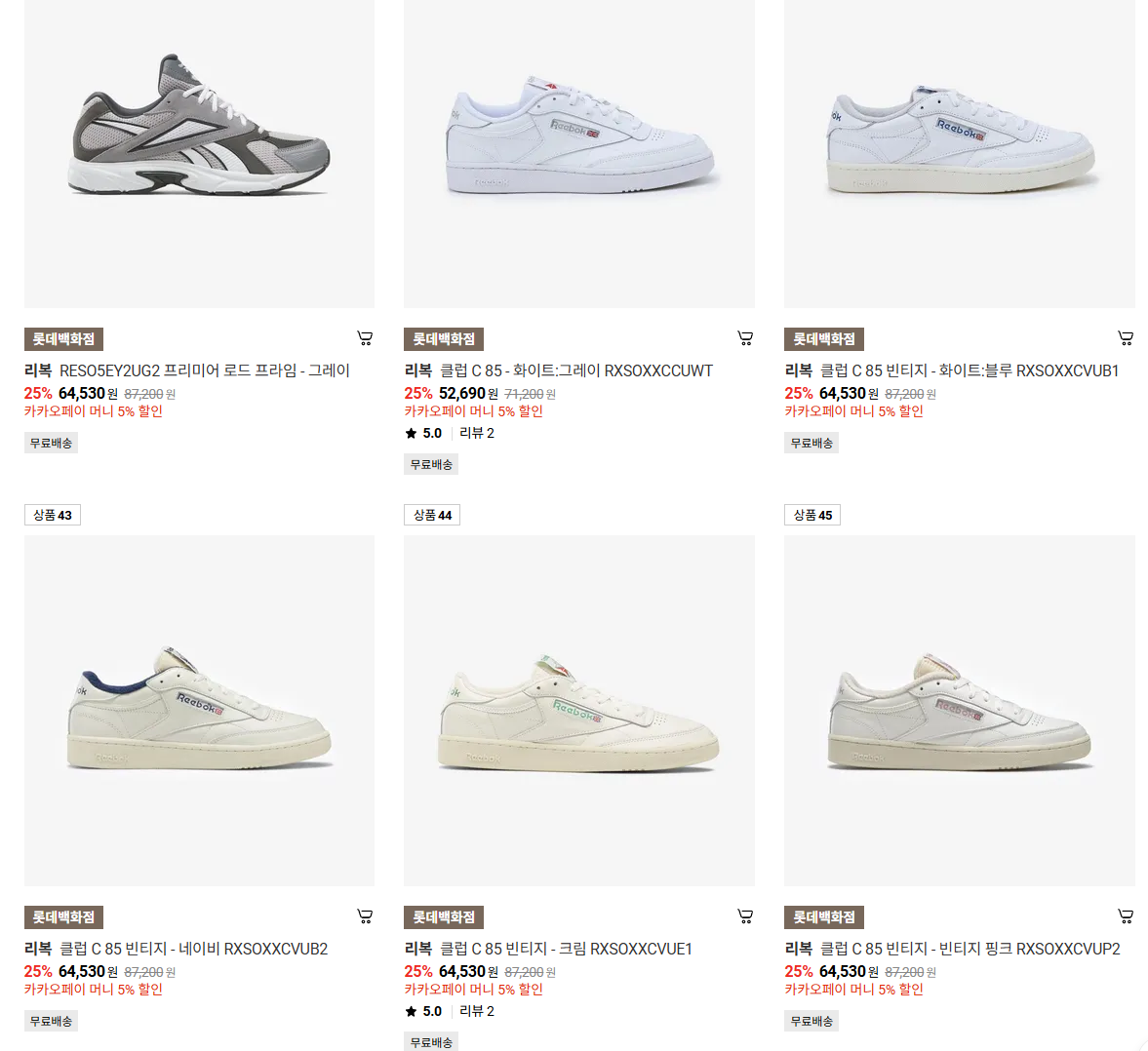Add Club C 85 Vintage White:Blue to cart
This screenshot has width=1148, height=1051.
pos(1126,338)
